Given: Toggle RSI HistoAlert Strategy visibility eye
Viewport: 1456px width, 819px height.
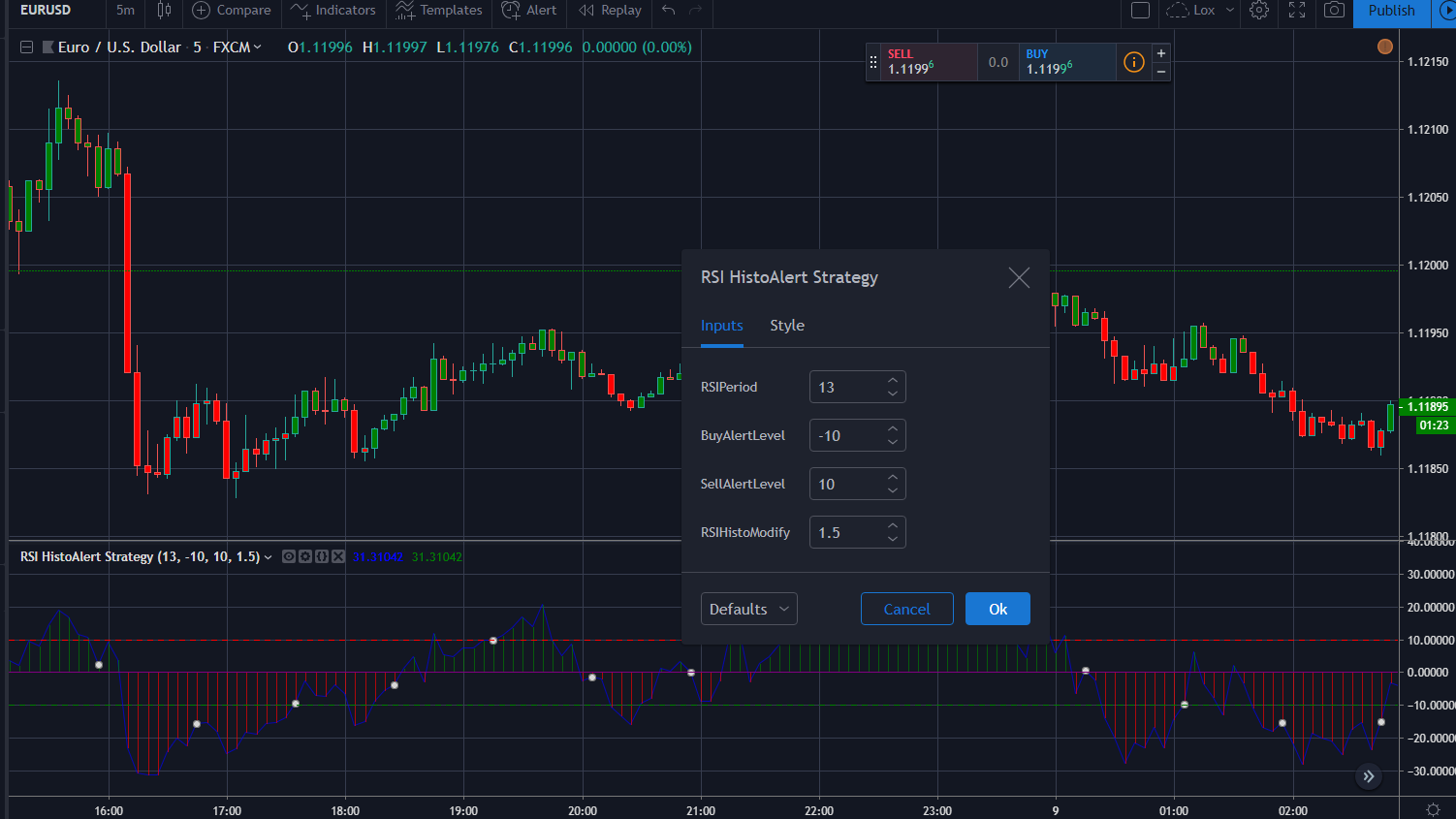Looking at the screenshot, I should (289, 556).
